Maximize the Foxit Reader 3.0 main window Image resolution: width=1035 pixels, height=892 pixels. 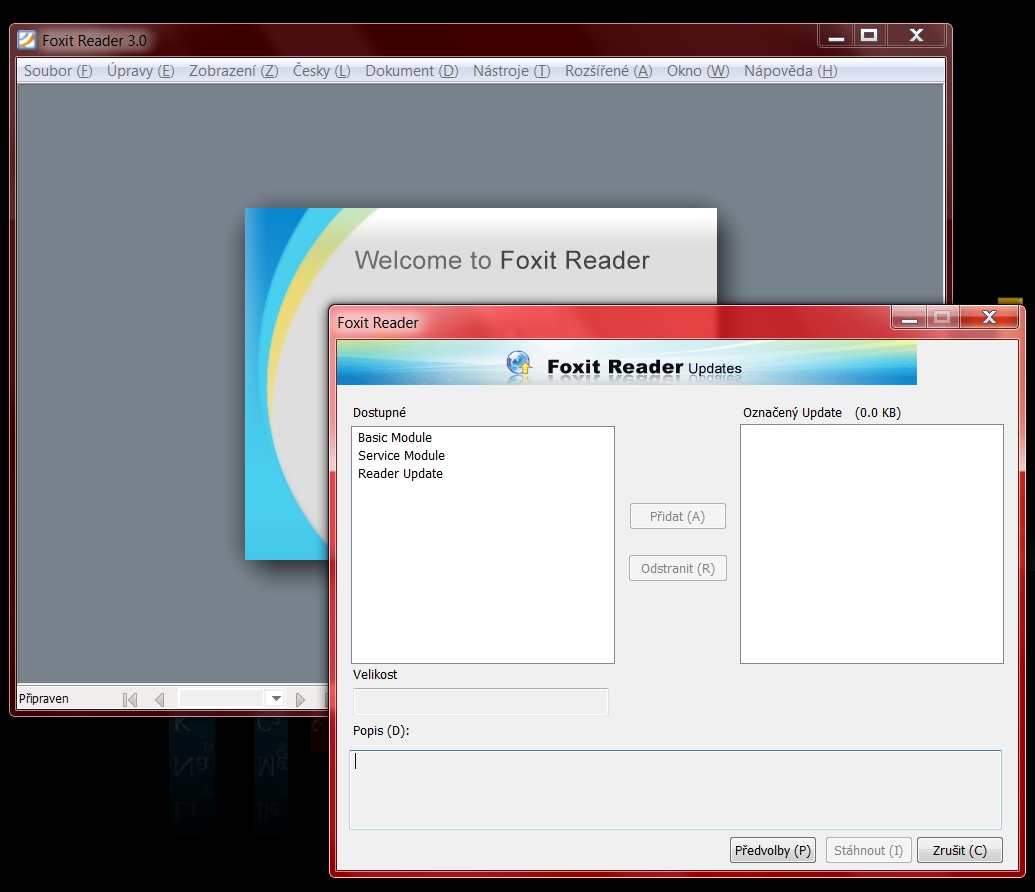869,36
